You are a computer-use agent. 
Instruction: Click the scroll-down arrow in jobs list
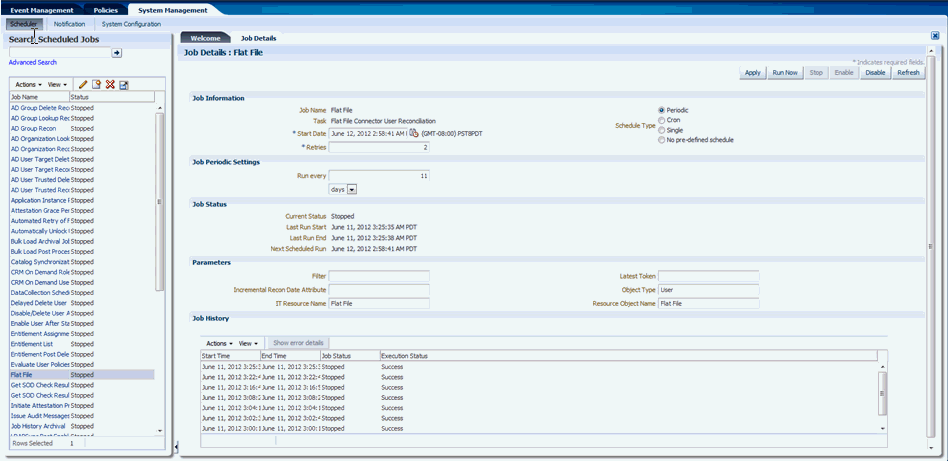[160, 431]
